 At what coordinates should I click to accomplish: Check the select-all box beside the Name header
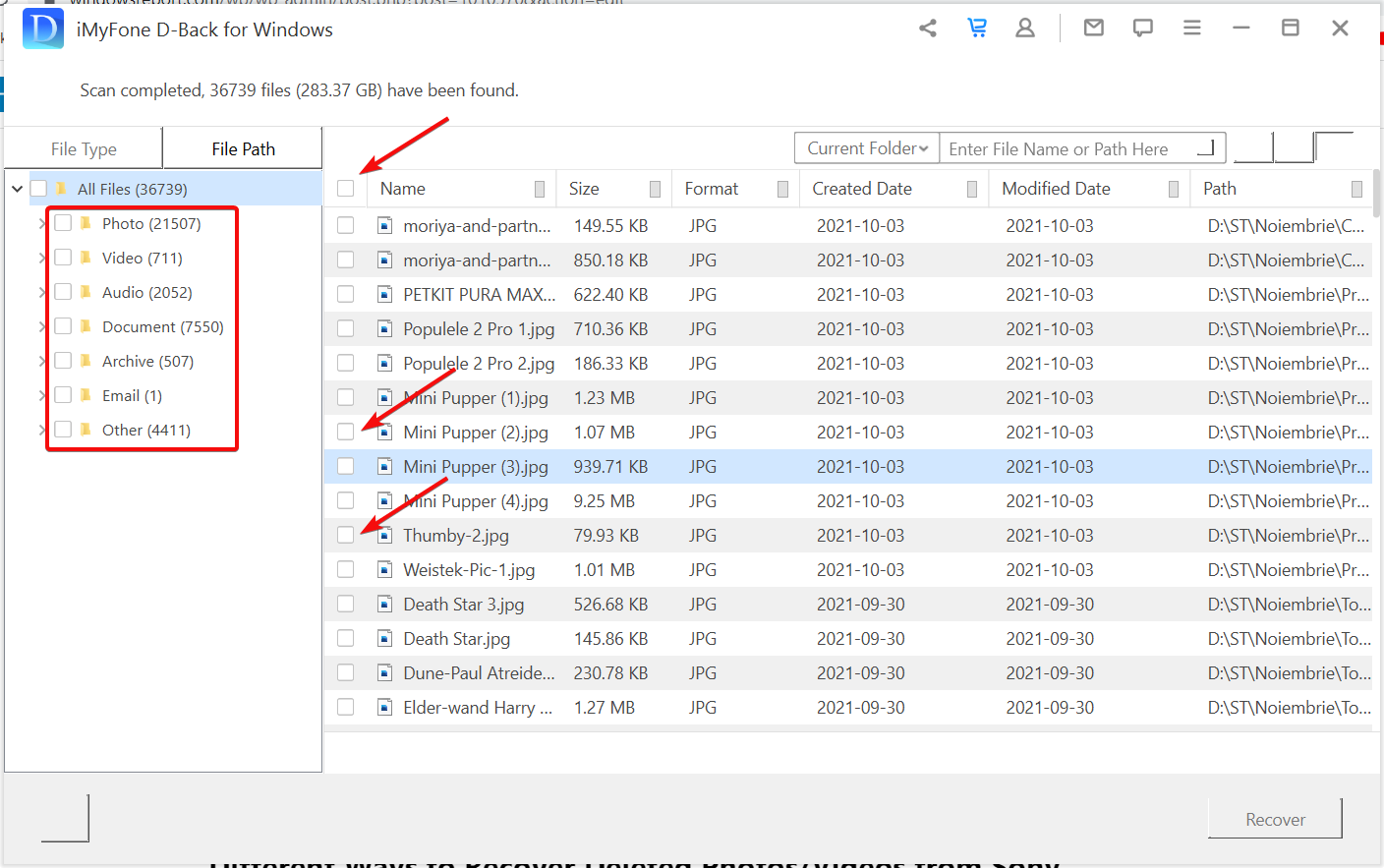[x=346, y=189]
